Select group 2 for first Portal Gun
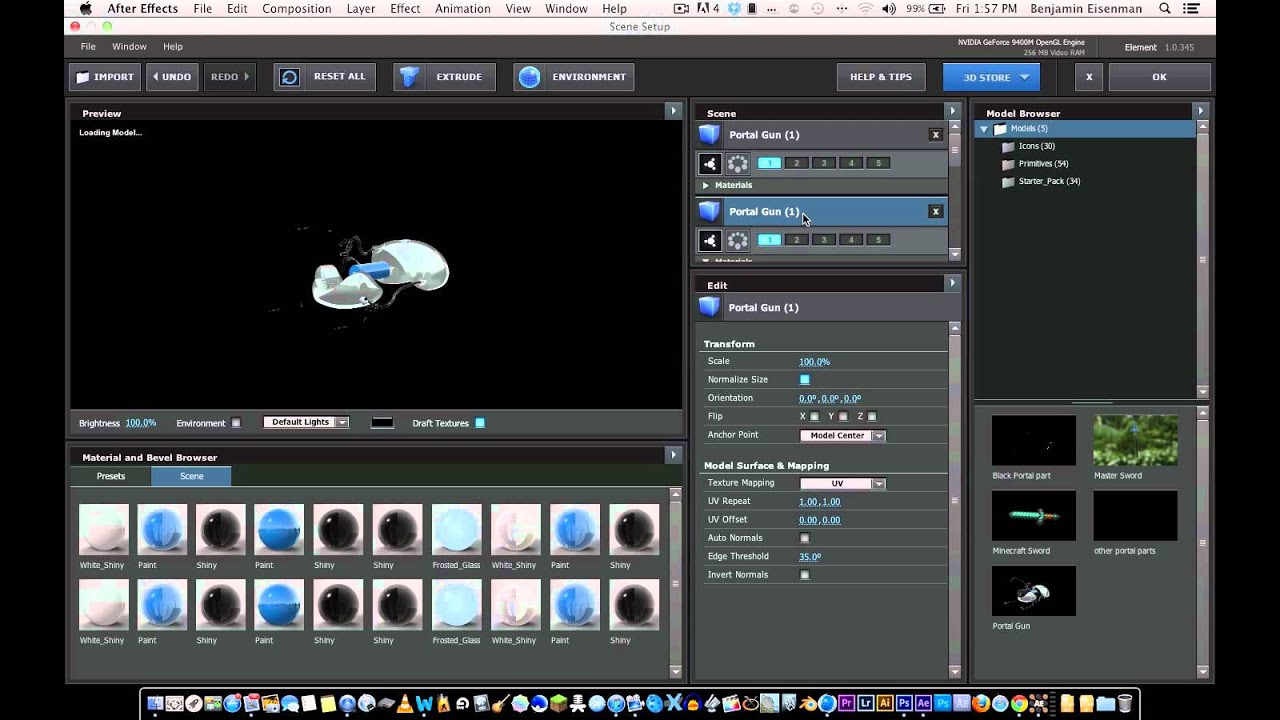This screenshot has width=1280, height=720. point(796,163)
